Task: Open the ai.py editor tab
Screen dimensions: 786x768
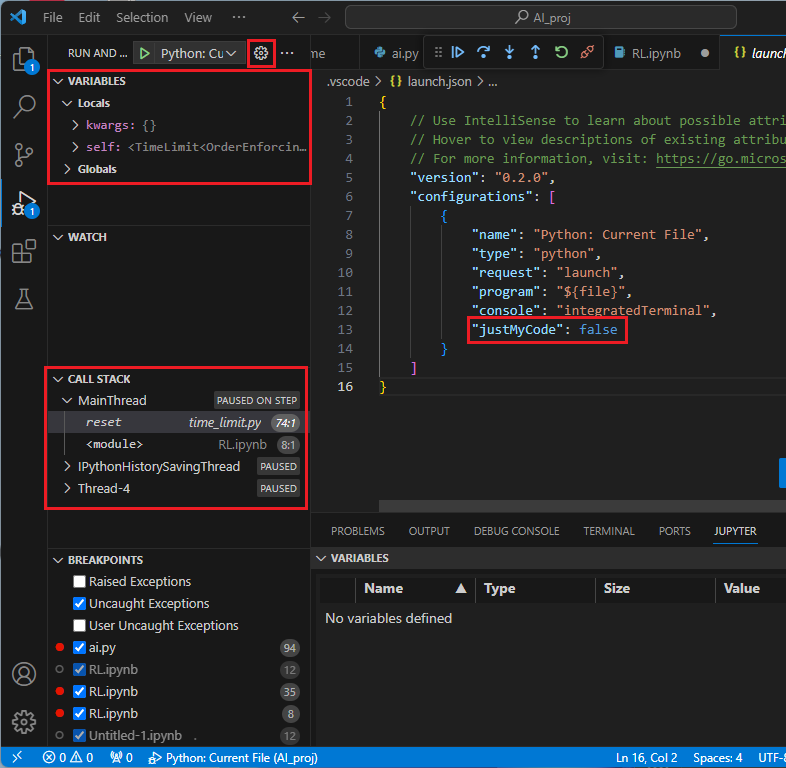Action: (x=397, y=53)
